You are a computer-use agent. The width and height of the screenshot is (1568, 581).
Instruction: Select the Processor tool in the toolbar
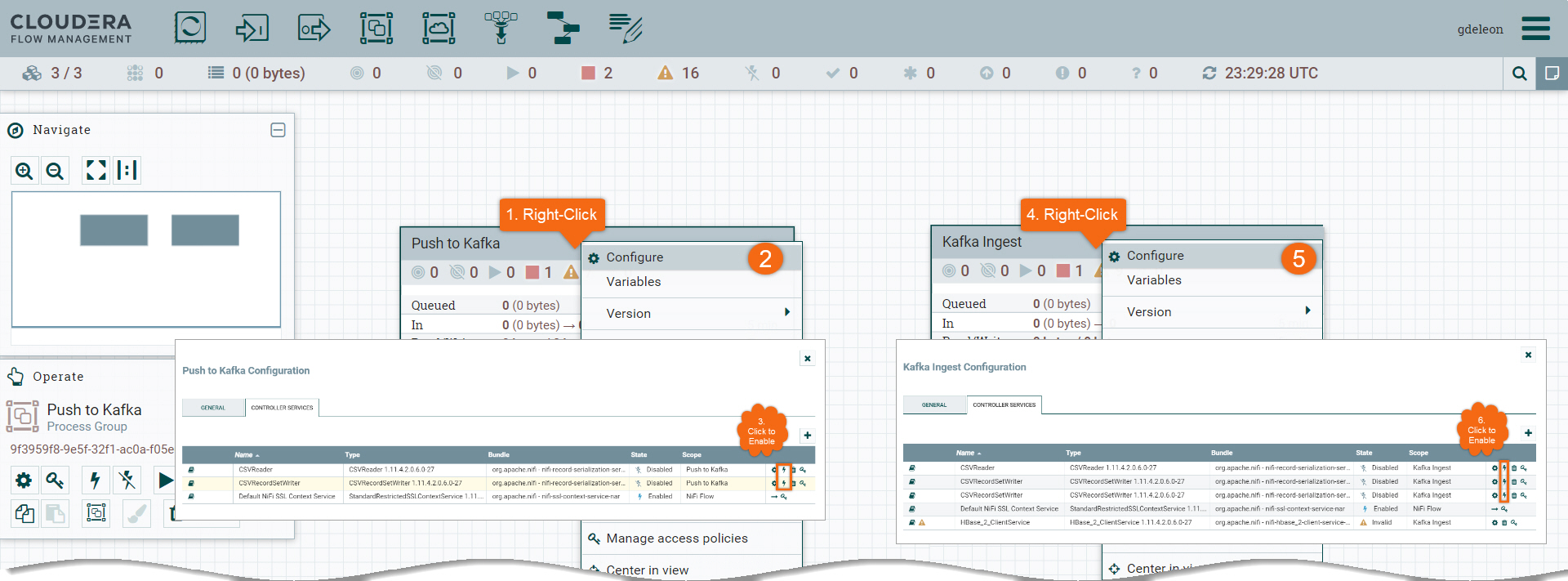(x=189, y=28)
